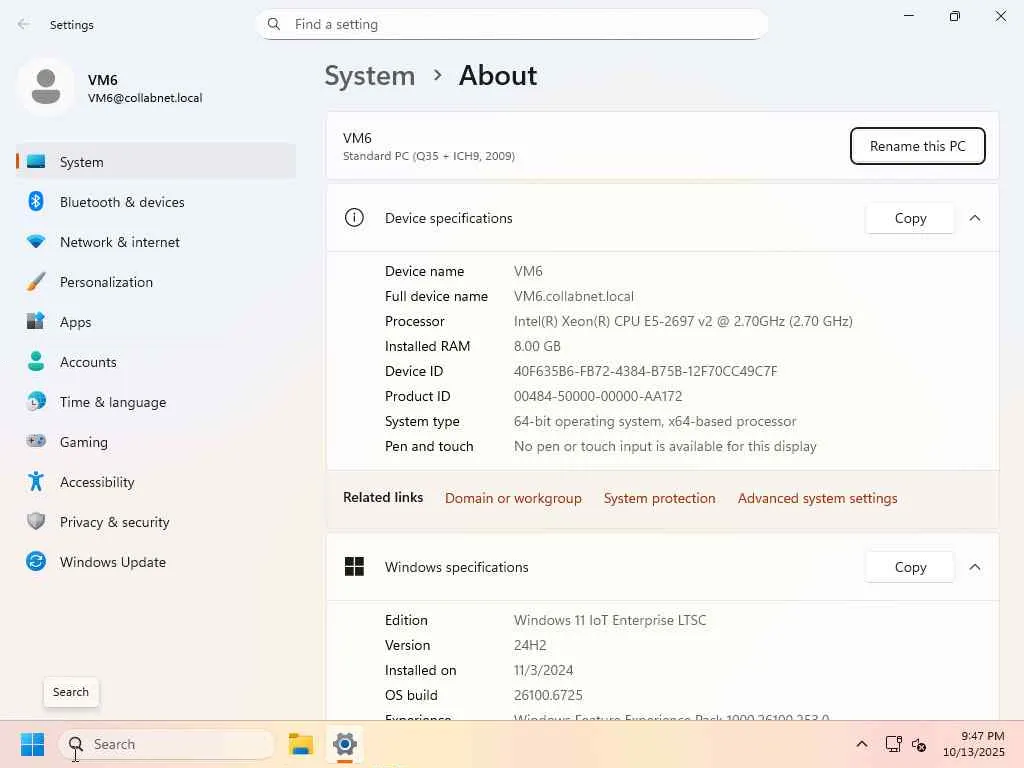Image resolution: width=1024 pixels, height=768 pixels.
Task: Open File Explorer from the taskbar
Action: [x=300, y=744]
